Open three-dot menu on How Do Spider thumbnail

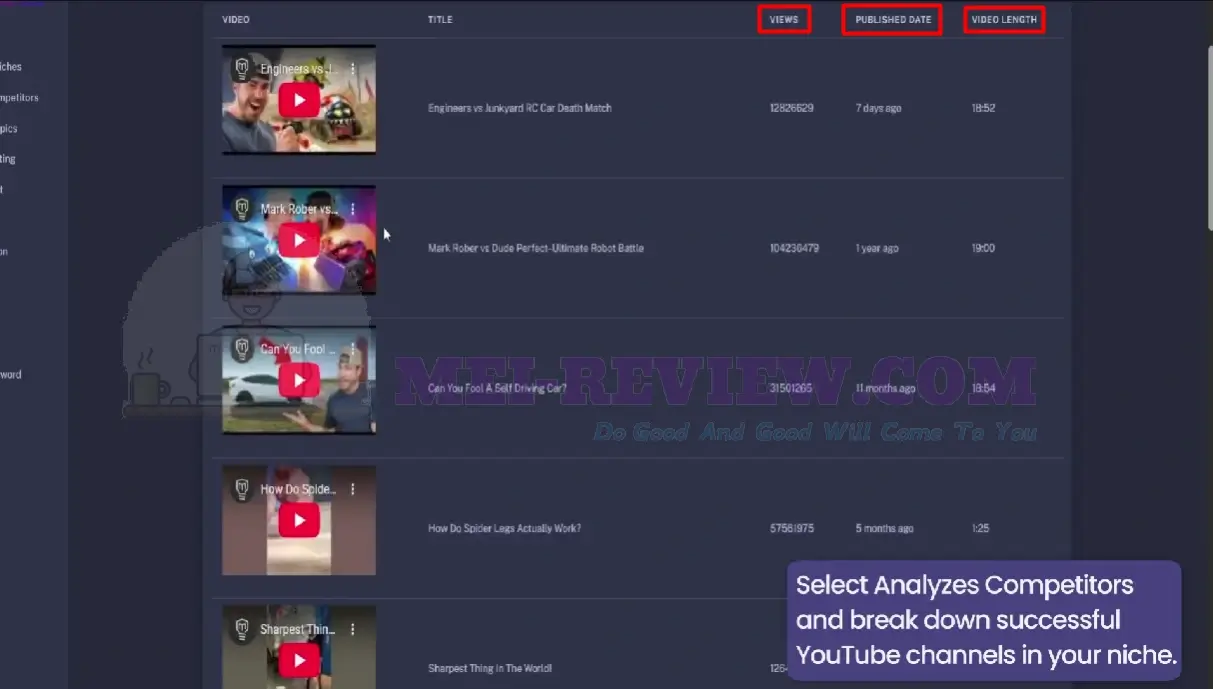(353, 489)
